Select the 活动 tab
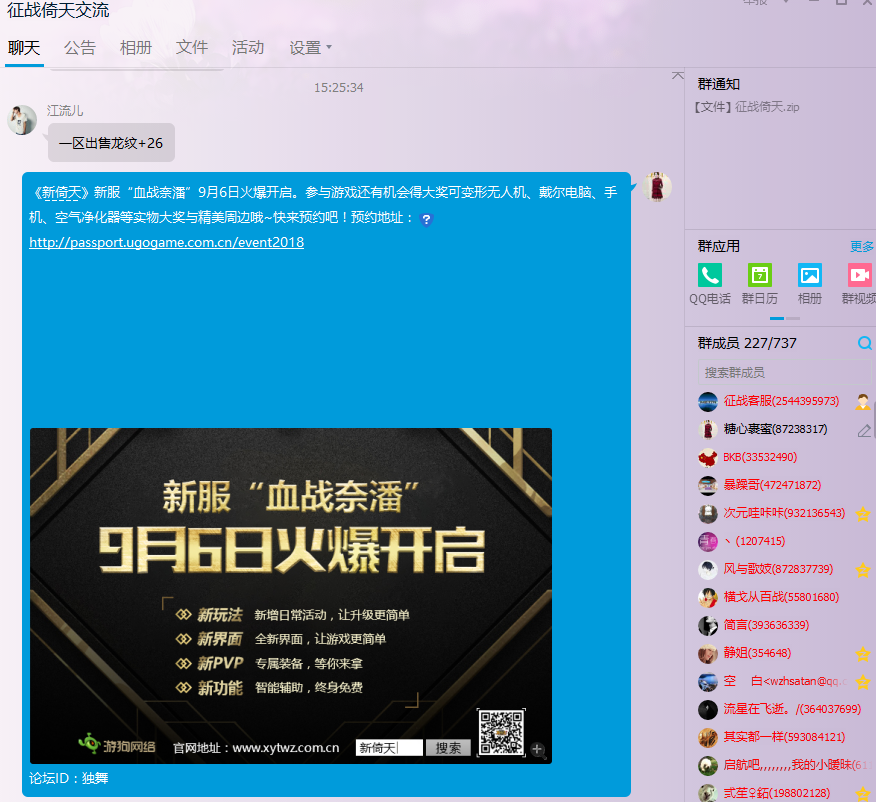The image size is (876, 802). (247, 48)
